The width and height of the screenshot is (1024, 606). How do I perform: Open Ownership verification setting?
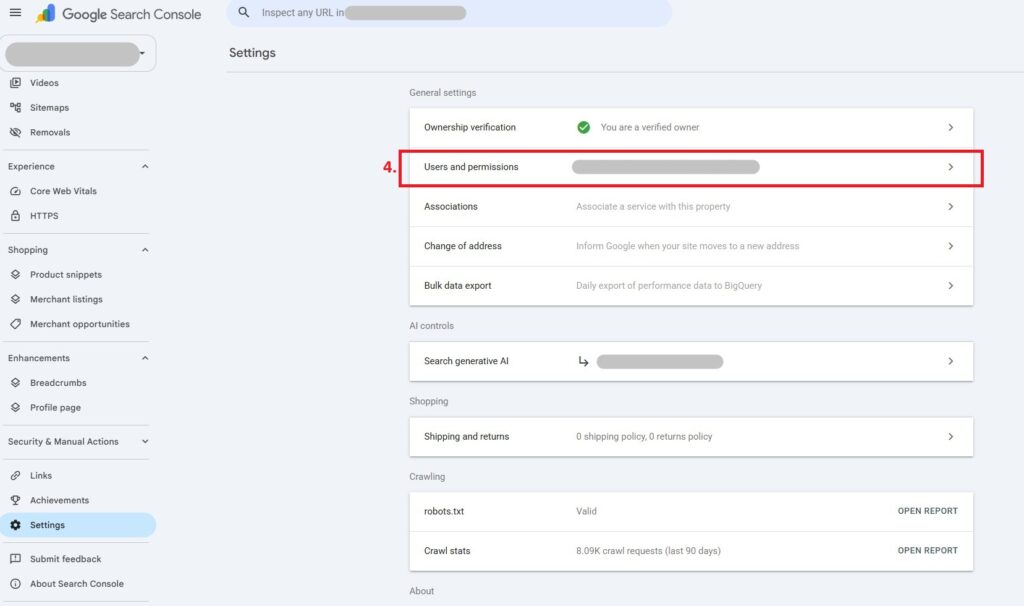[691, 127]
